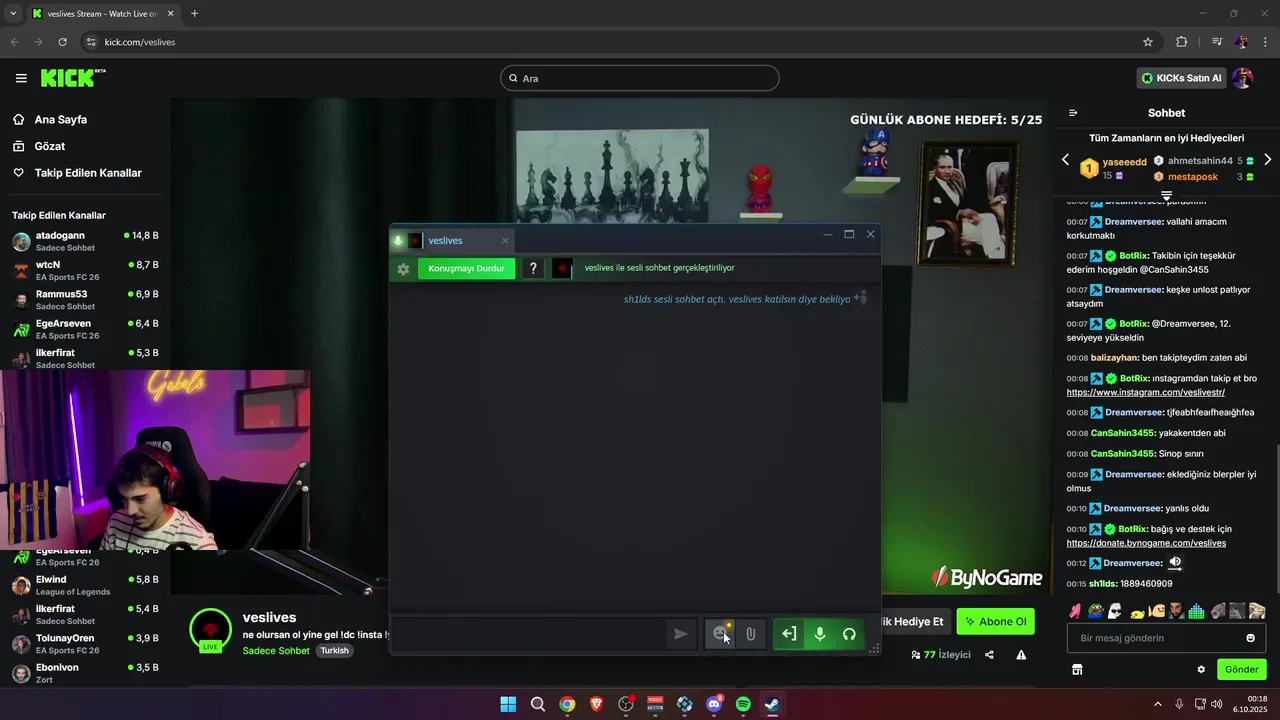The height and width of the screenshot is (720, 1280).
Task: Click the paperclip attachment icon in Steam chat
Action: 750,633
